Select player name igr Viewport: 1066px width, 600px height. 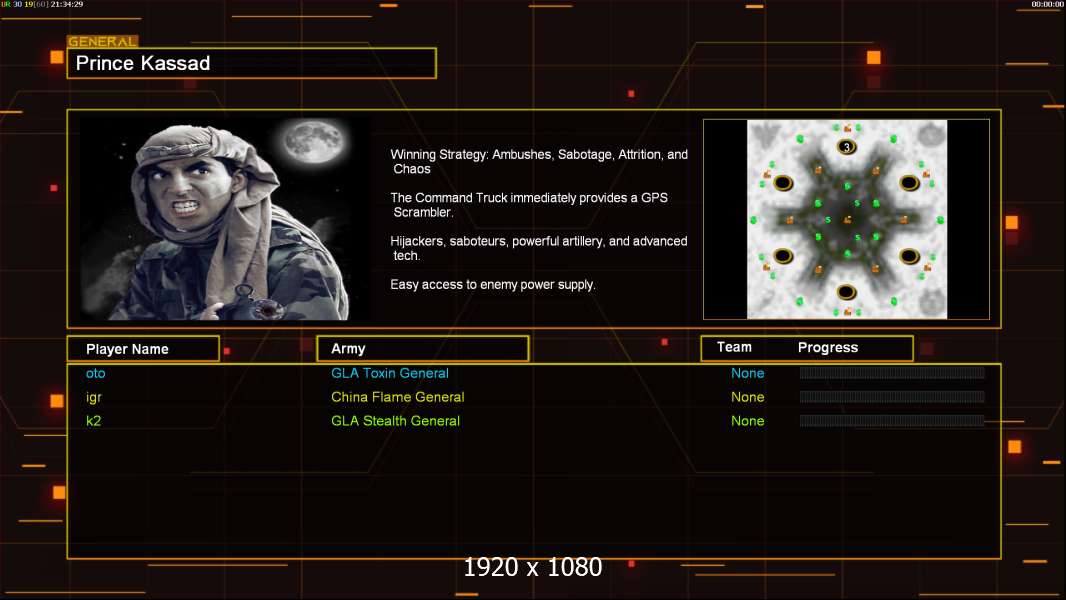tap(94, 398)
